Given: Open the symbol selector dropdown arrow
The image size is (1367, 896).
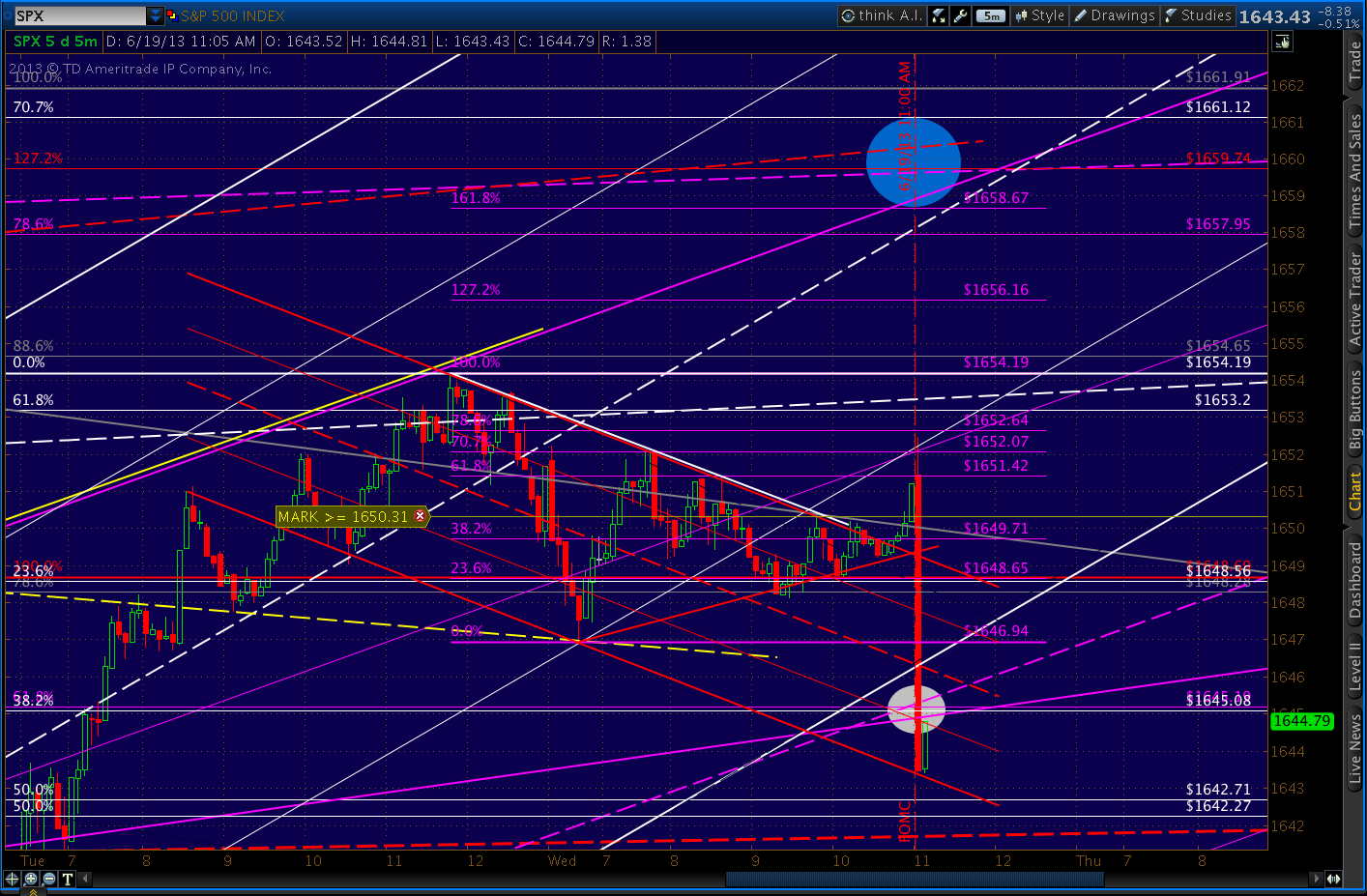Looking at the screenshot, I should pos(156,15).
